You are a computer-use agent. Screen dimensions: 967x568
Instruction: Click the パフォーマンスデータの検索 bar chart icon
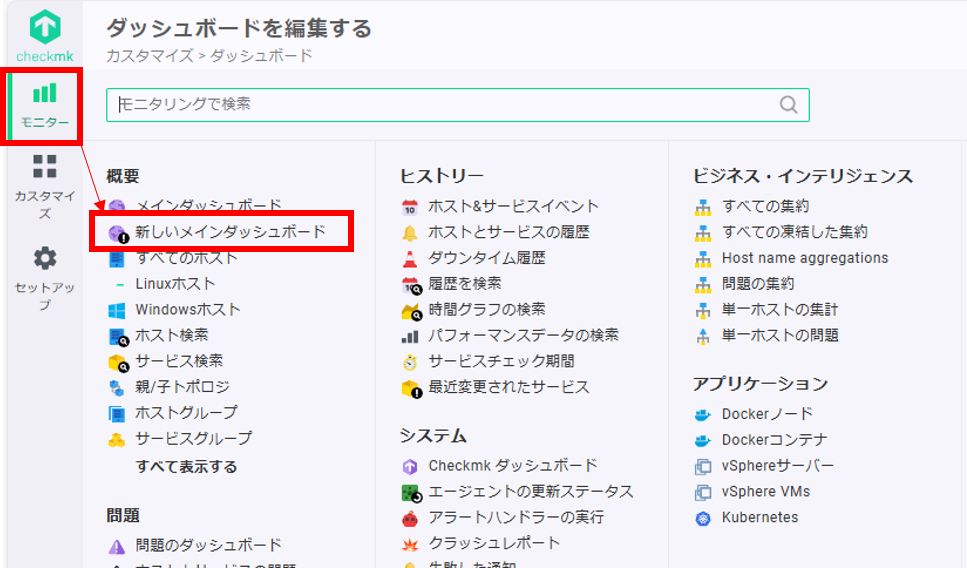pyautogui.click(x=410, y=337)
